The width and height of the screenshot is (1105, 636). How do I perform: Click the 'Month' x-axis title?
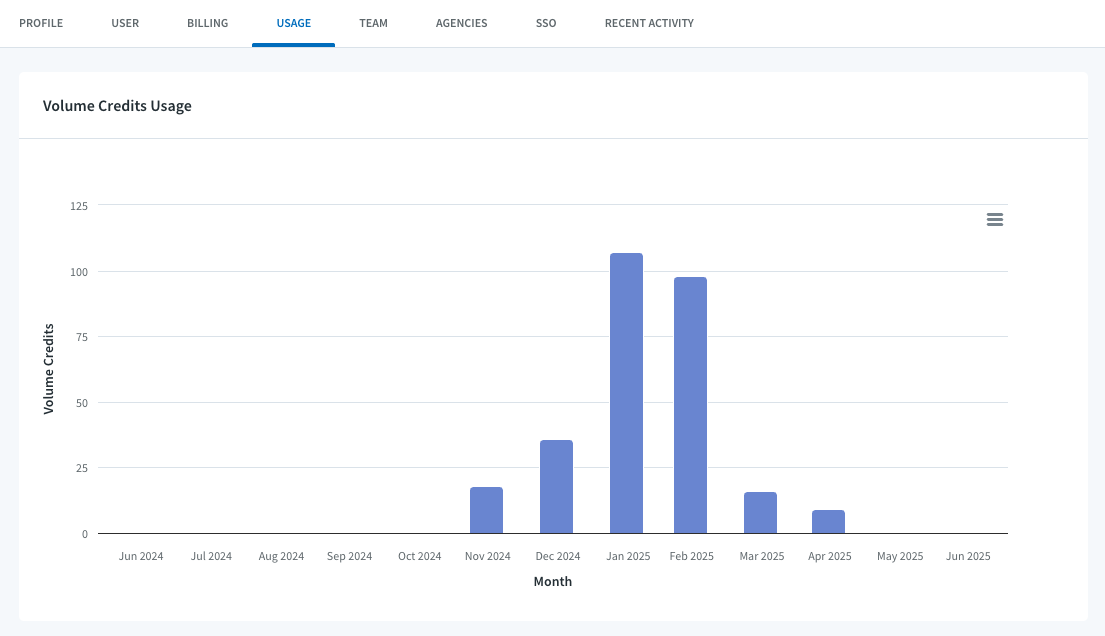[x=552, y=582]
